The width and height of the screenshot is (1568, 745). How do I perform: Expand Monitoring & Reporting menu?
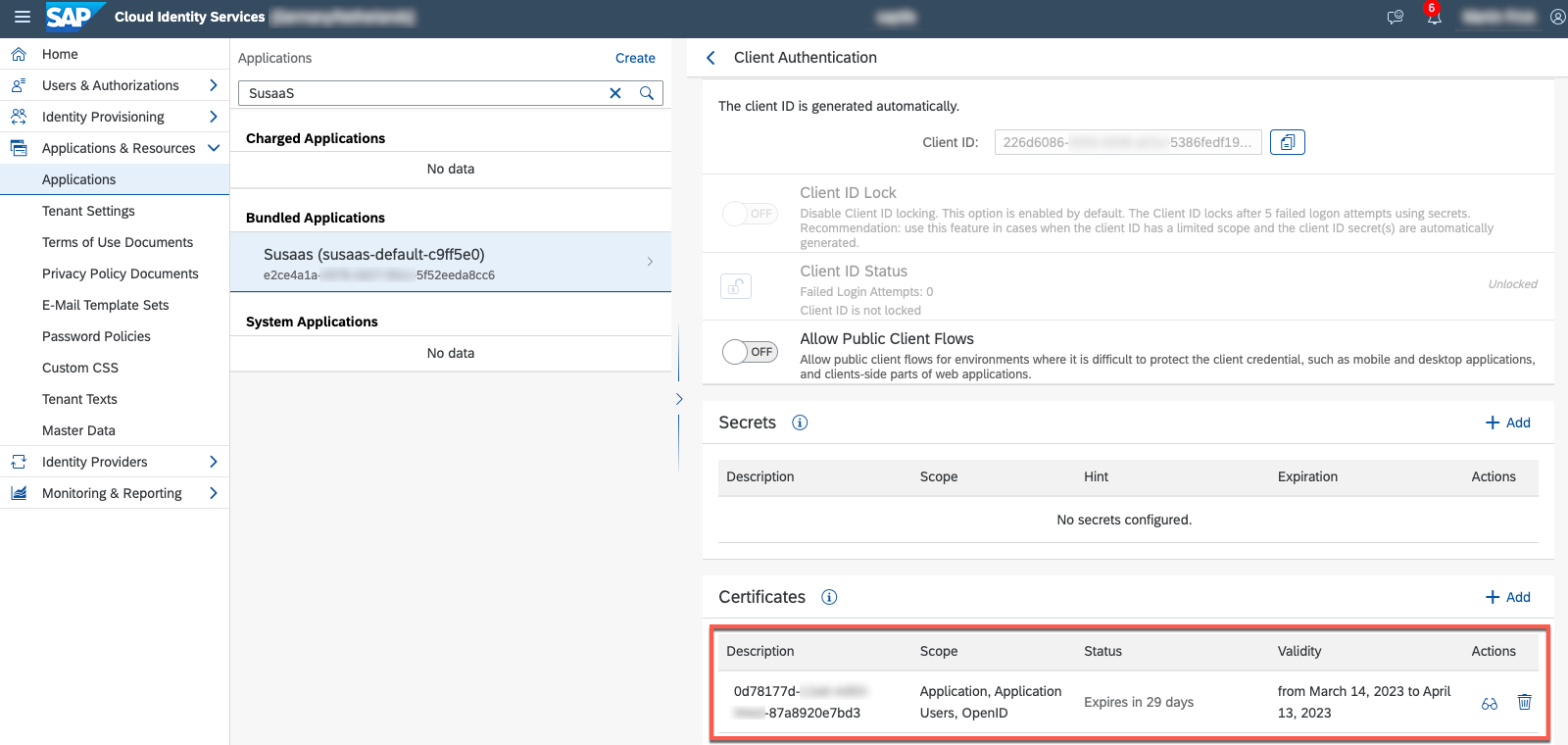tap(213, 493)
